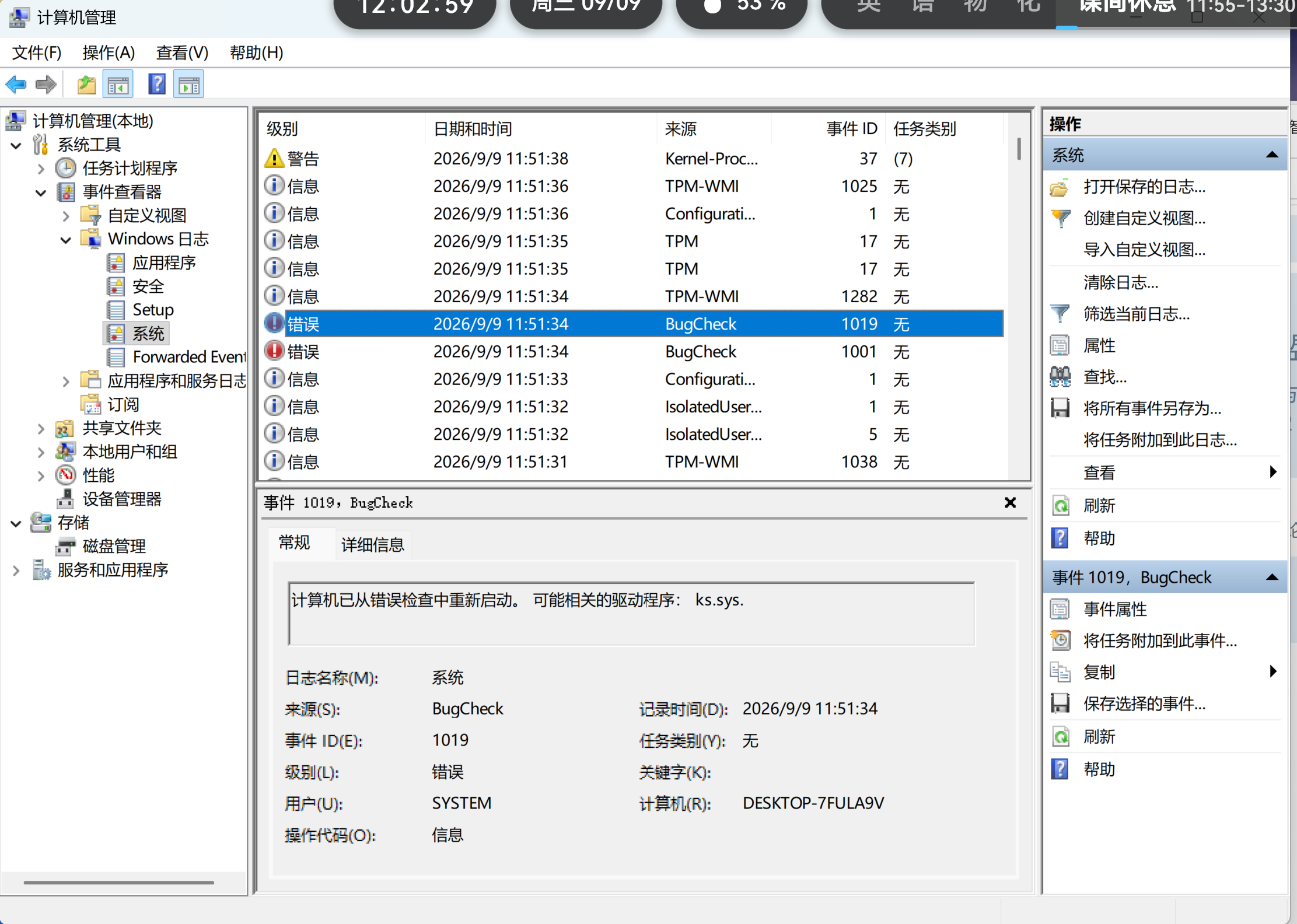Screen dimensions: 1297x924
Task: Collapse the 系统 actions section
Action: (1272, 155)
